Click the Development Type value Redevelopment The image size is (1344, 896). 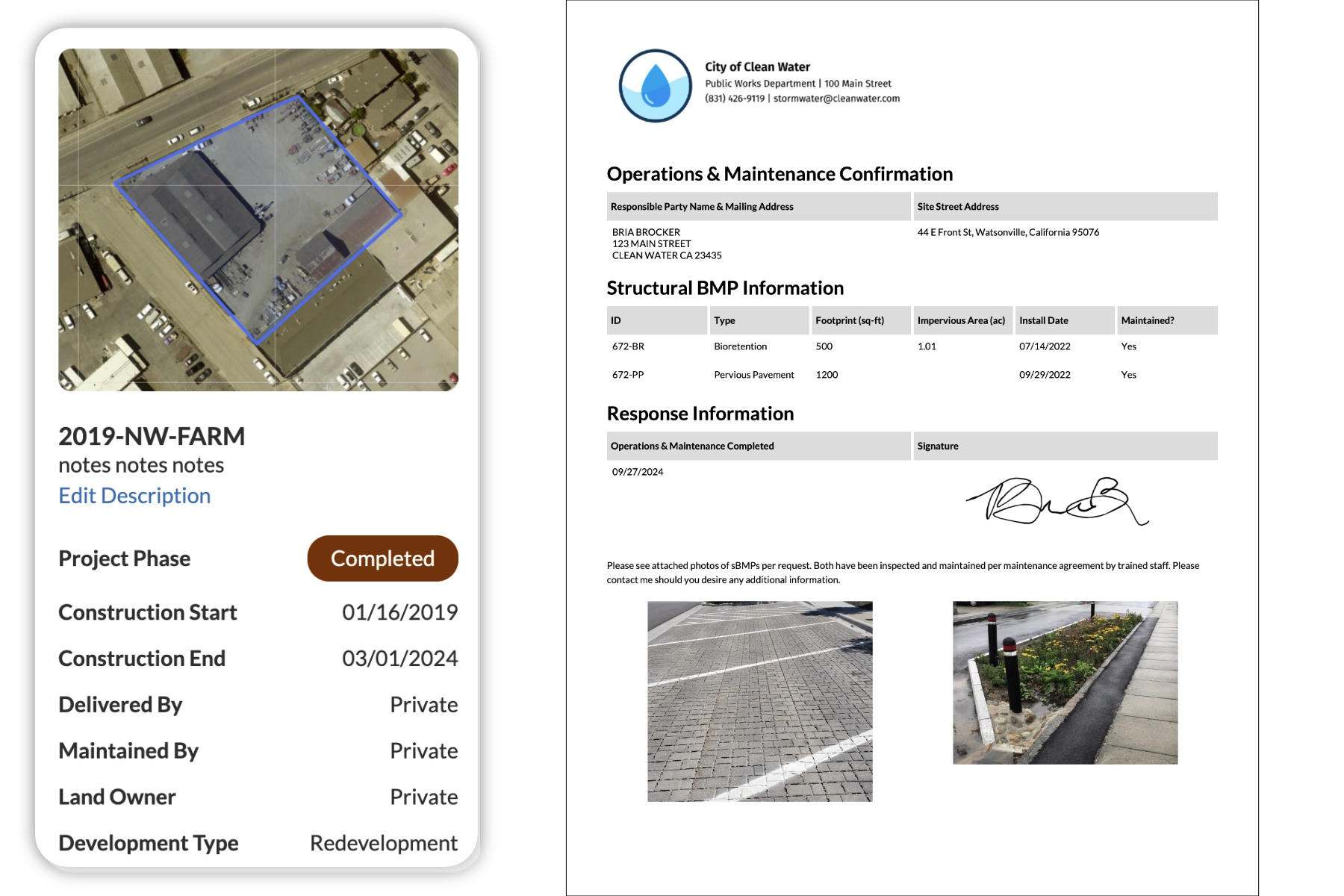coord(384,844)
